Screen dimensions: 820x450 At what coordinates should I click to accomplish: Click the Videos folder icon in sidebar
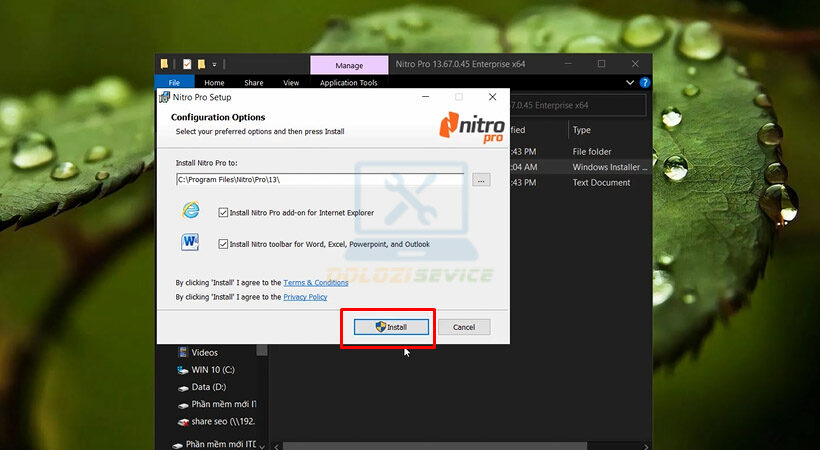point(183,352)
